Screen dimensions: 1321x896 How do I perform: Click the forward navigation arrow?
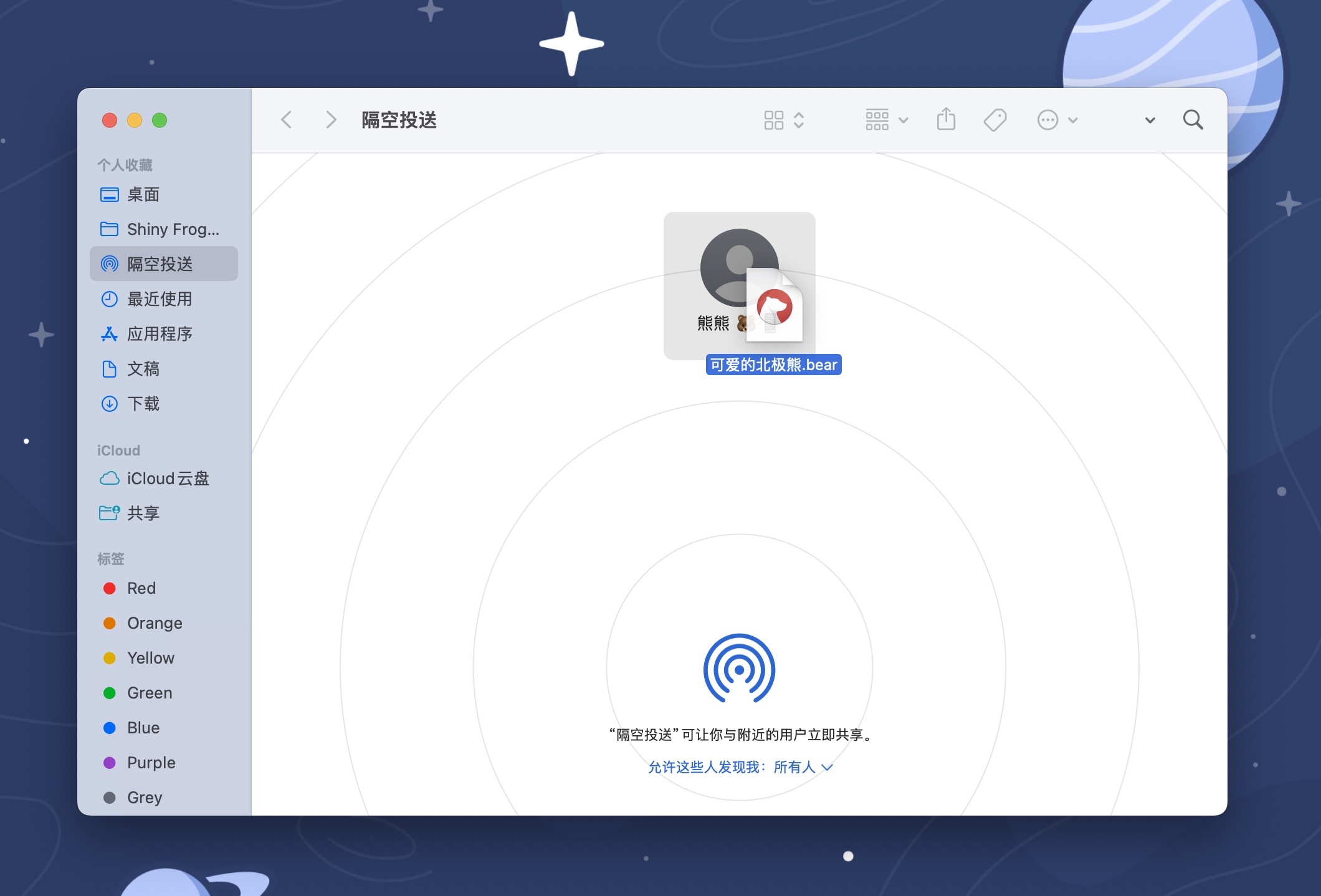pyautogui.click(x=331, y=120)
